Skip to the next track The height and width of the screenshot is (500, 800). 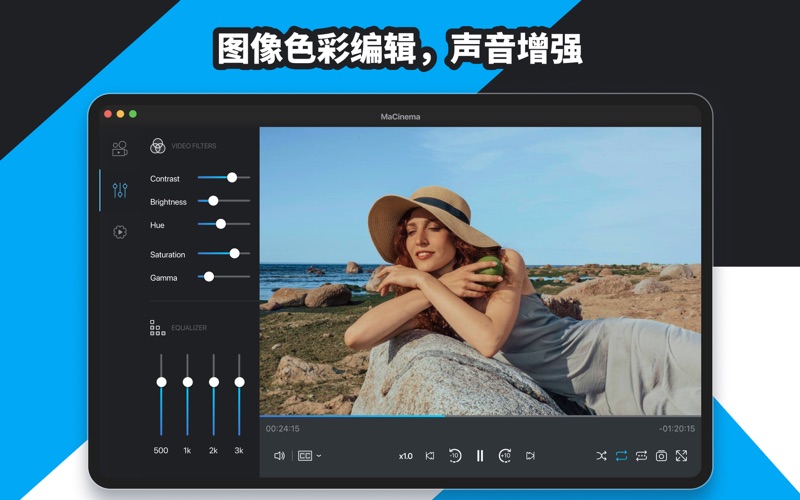pyautogui.click(x=530, y=456)
